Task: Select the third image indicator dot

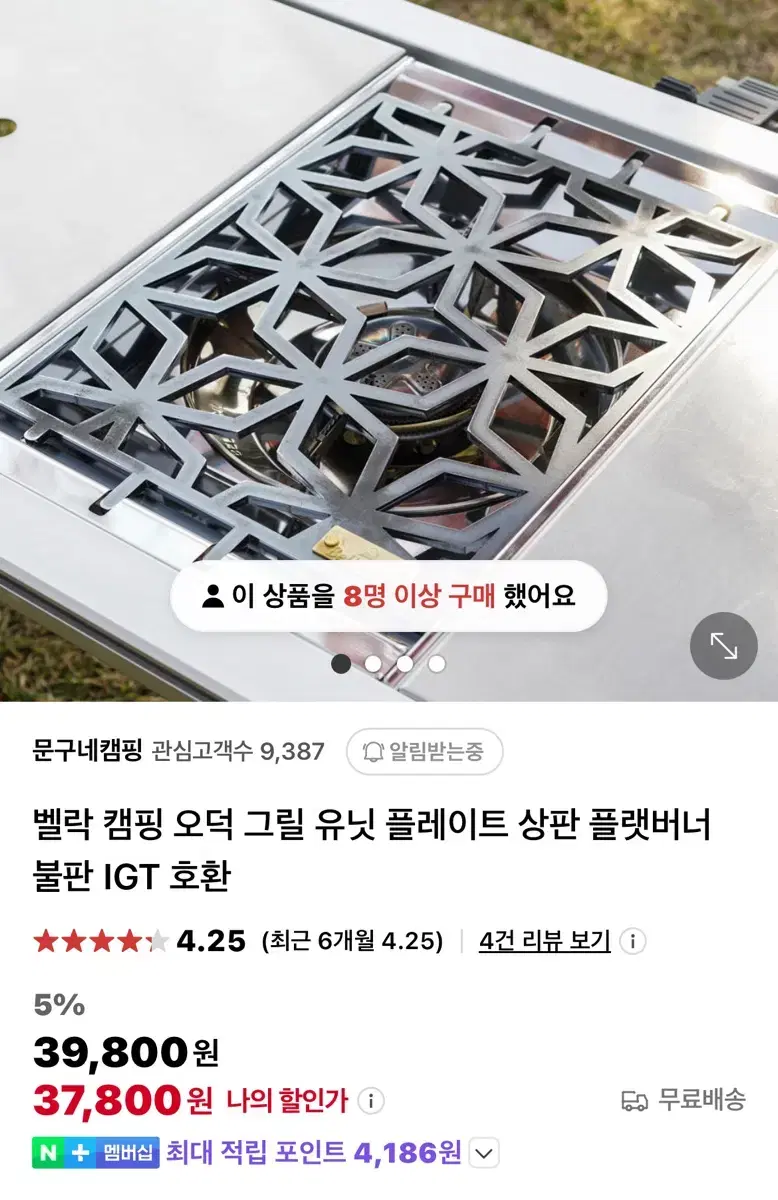Action: point(405,663)
